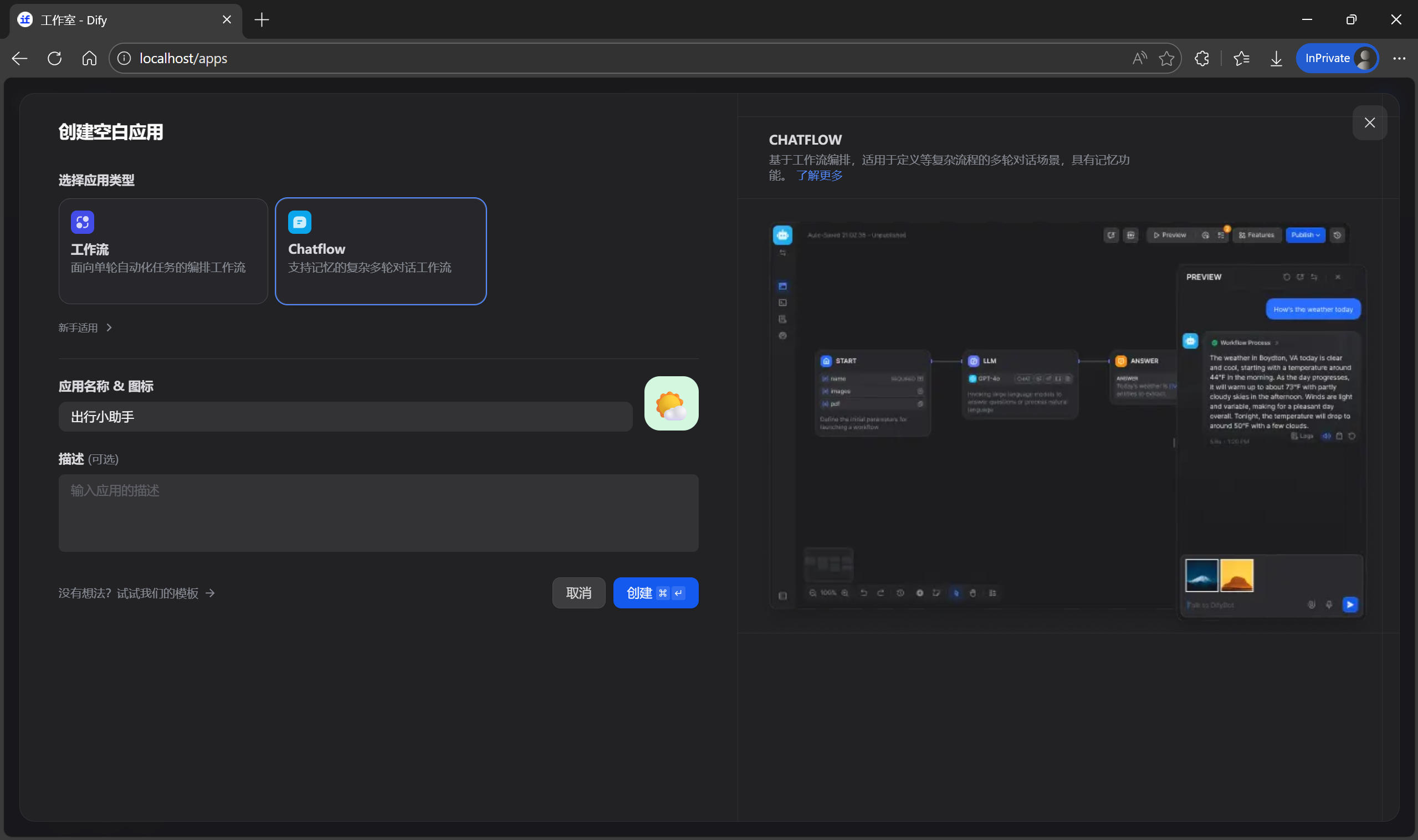Click the 取消 button

click(x=578, y=593)
